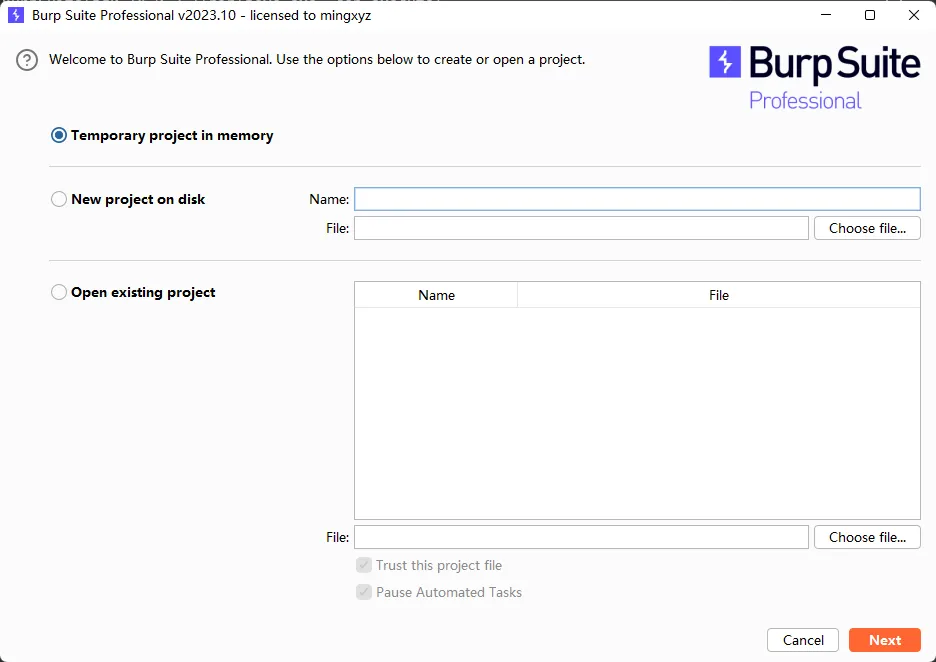Select New project on disk option
This screenshot has height=662, width=936.
[x=58, y=199]
